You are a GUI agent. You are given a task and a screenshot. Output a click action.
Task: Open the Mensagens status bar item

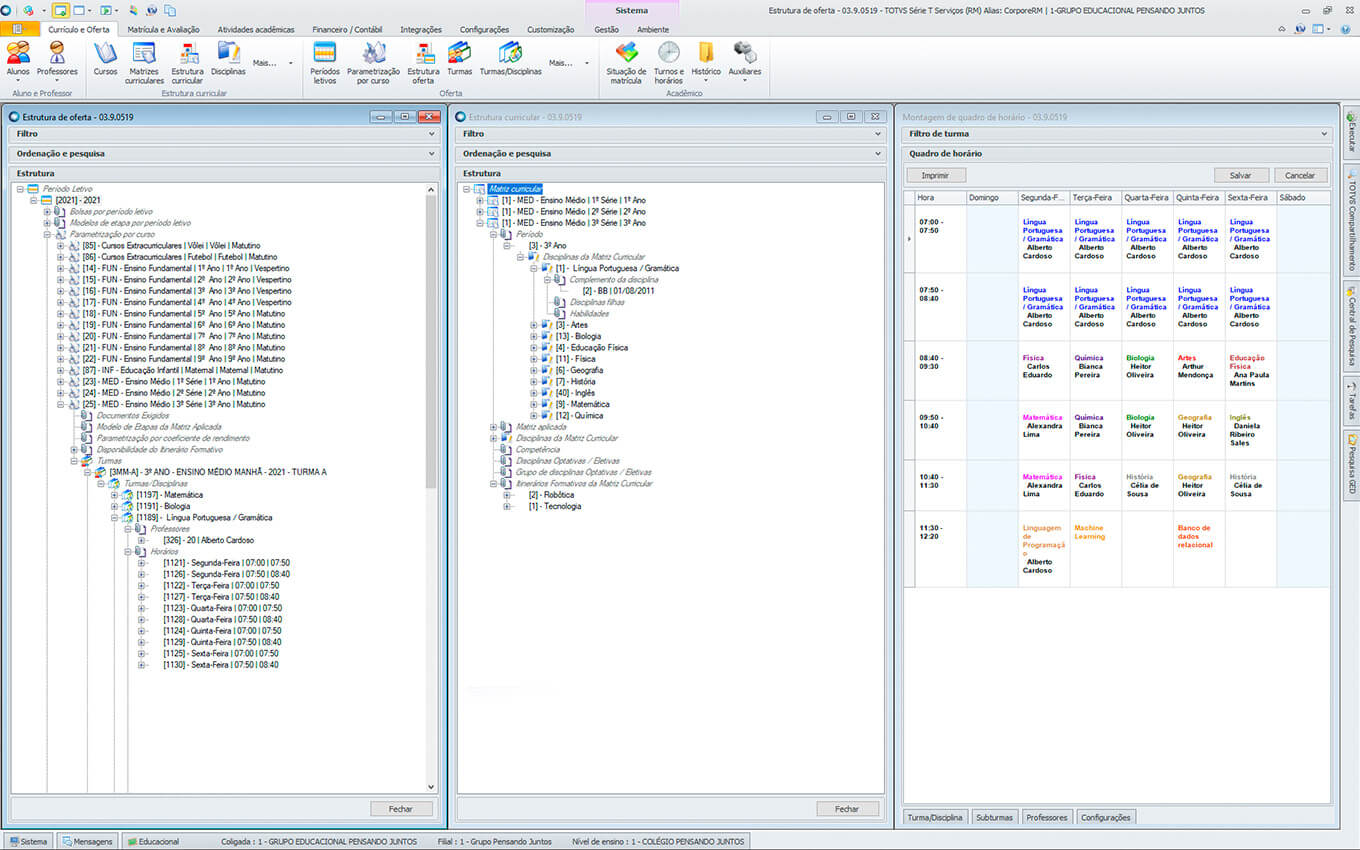coord(87,842)
